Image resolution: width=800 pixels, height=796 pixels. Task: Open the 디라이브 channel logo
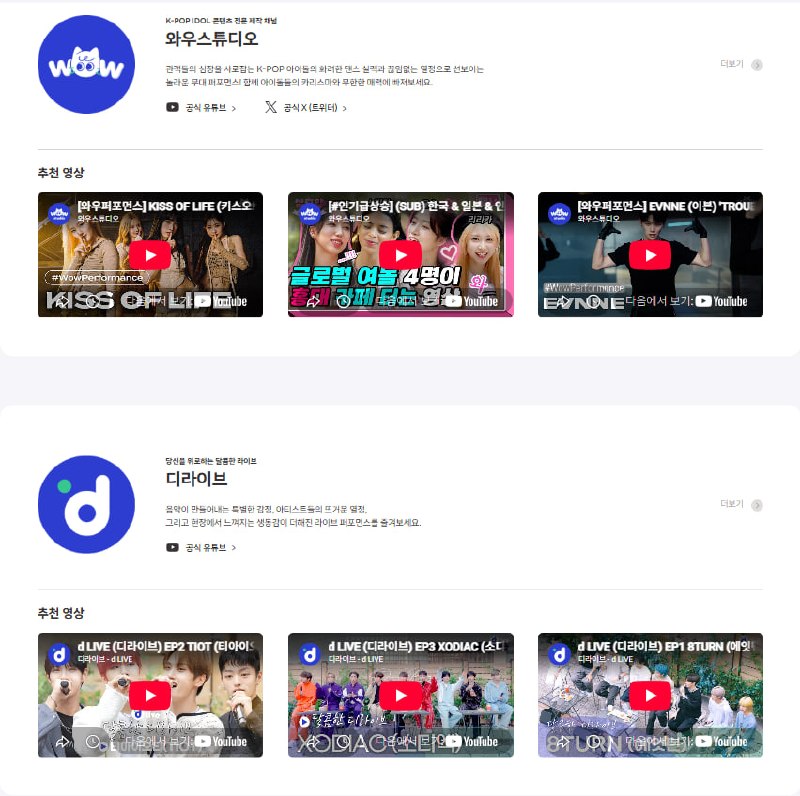(x=86, y=504)
